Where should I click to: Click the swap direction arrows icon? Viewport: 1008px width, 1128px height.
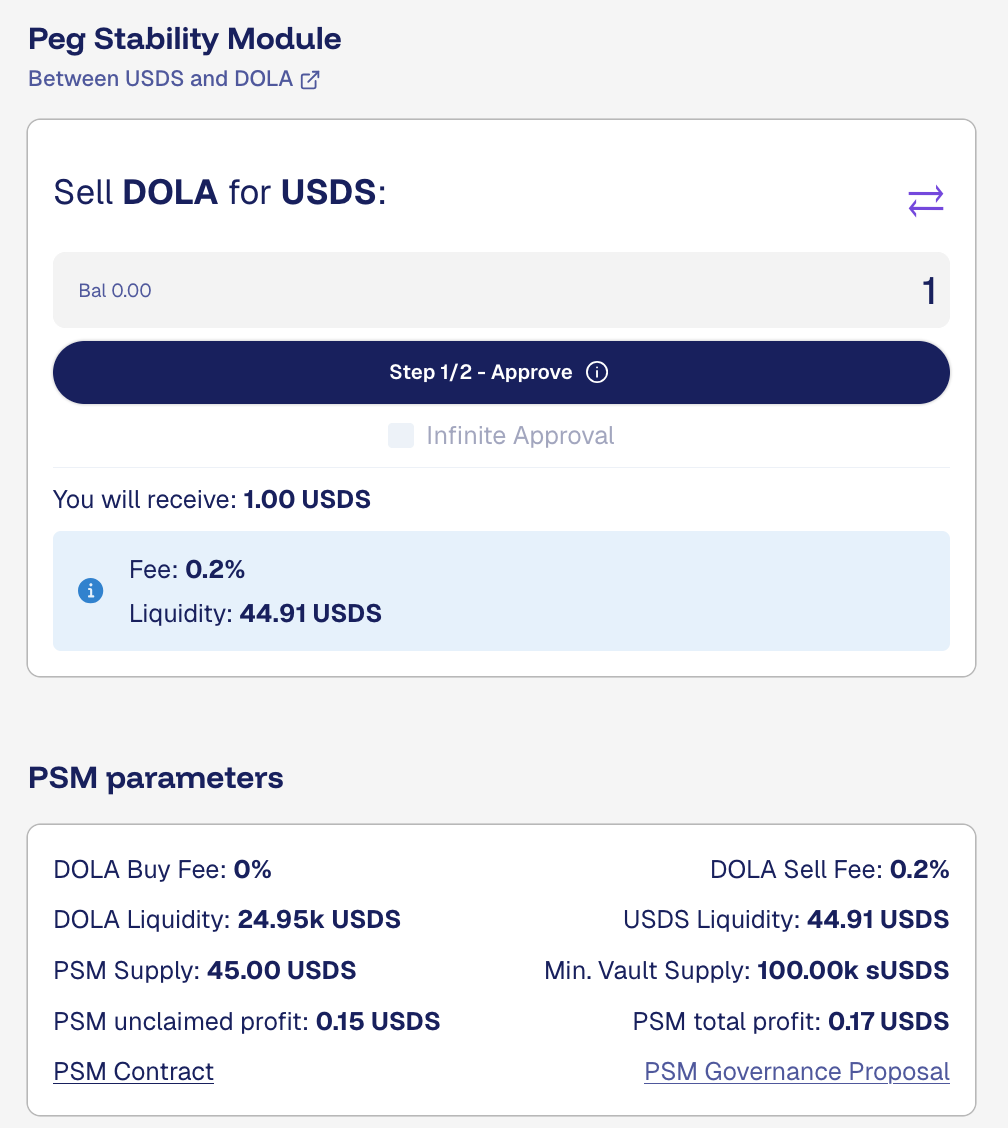point(925,201)
